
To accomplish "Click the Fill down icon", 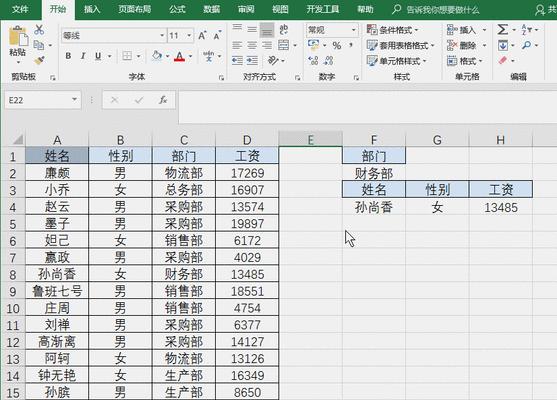I will point(503,45).
